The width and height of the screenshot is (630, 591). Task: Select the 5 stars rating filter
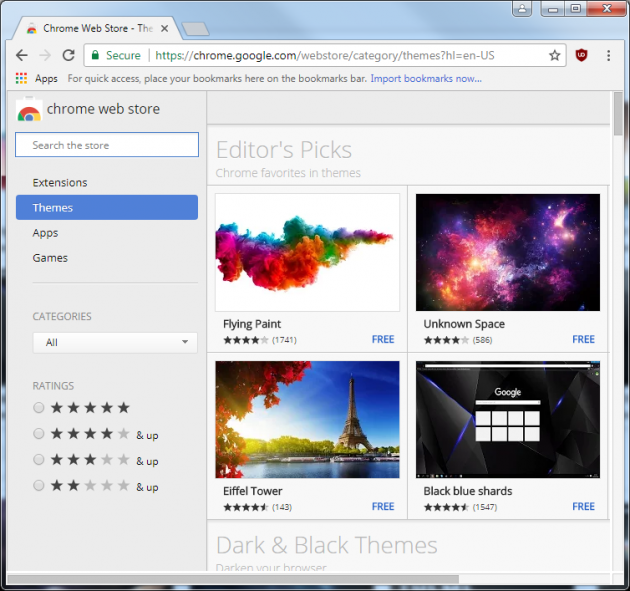click(x=39, y=408)
